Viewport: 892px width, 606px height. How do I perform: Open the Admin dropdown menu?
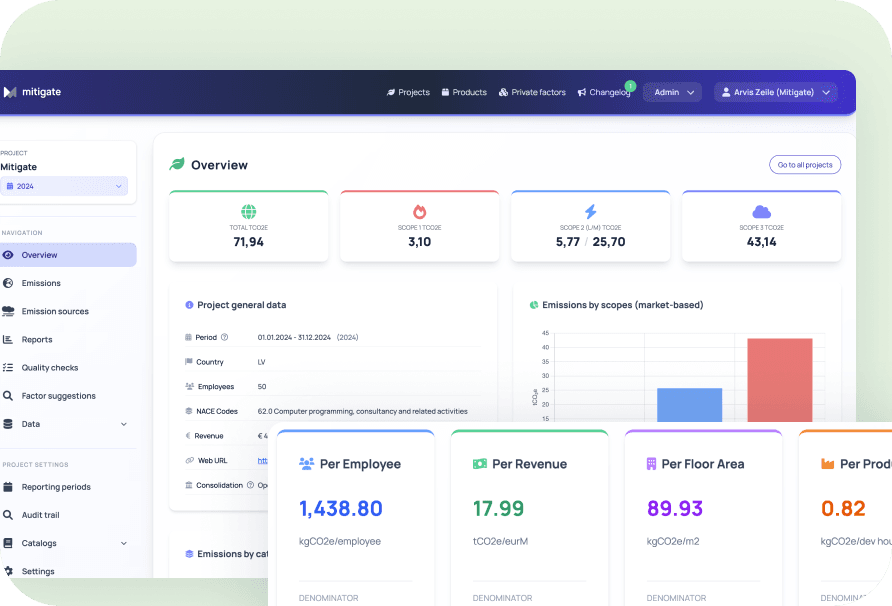tap(672, 92)
